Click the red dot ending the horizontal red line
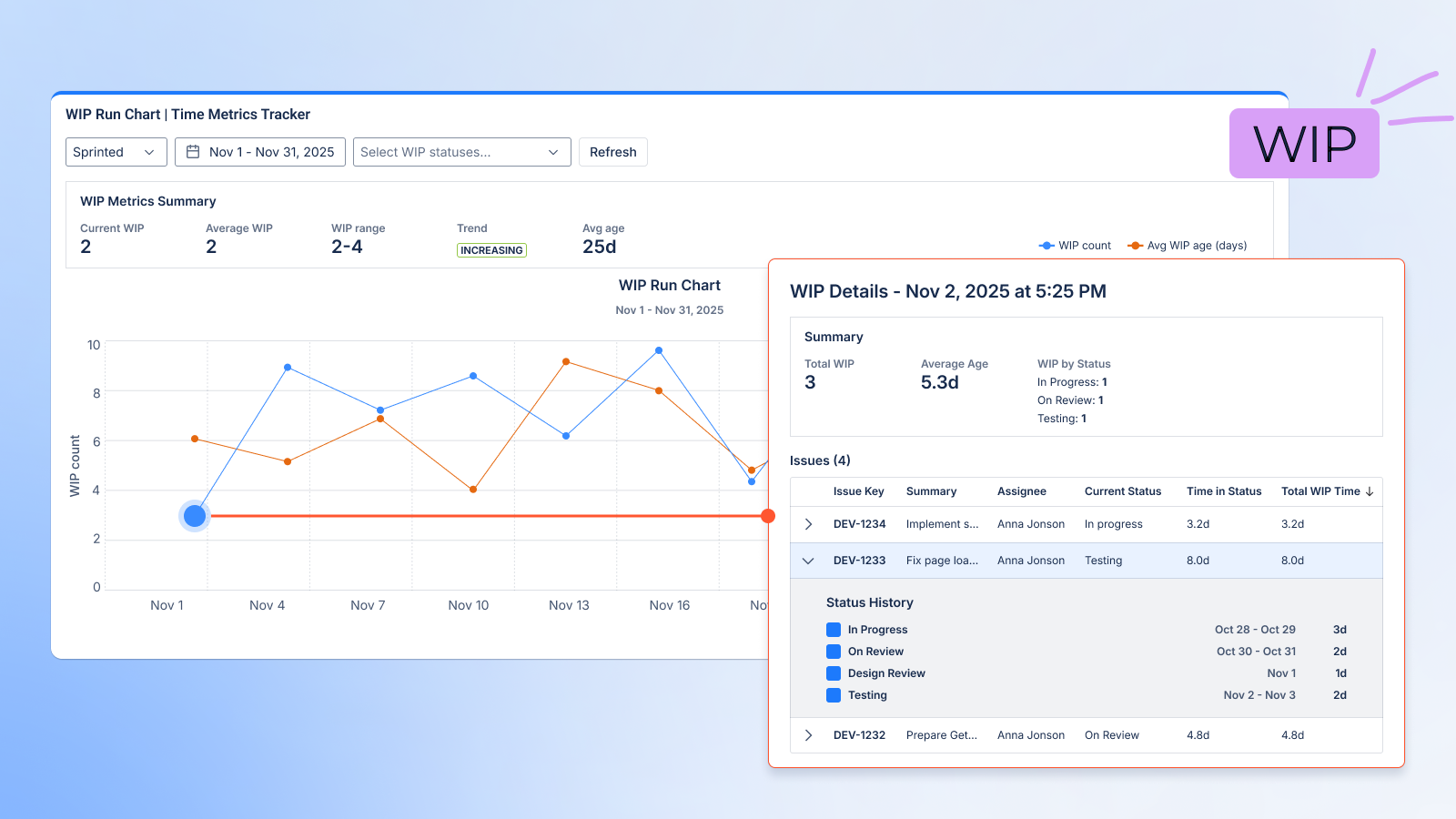 click(768, 516)
